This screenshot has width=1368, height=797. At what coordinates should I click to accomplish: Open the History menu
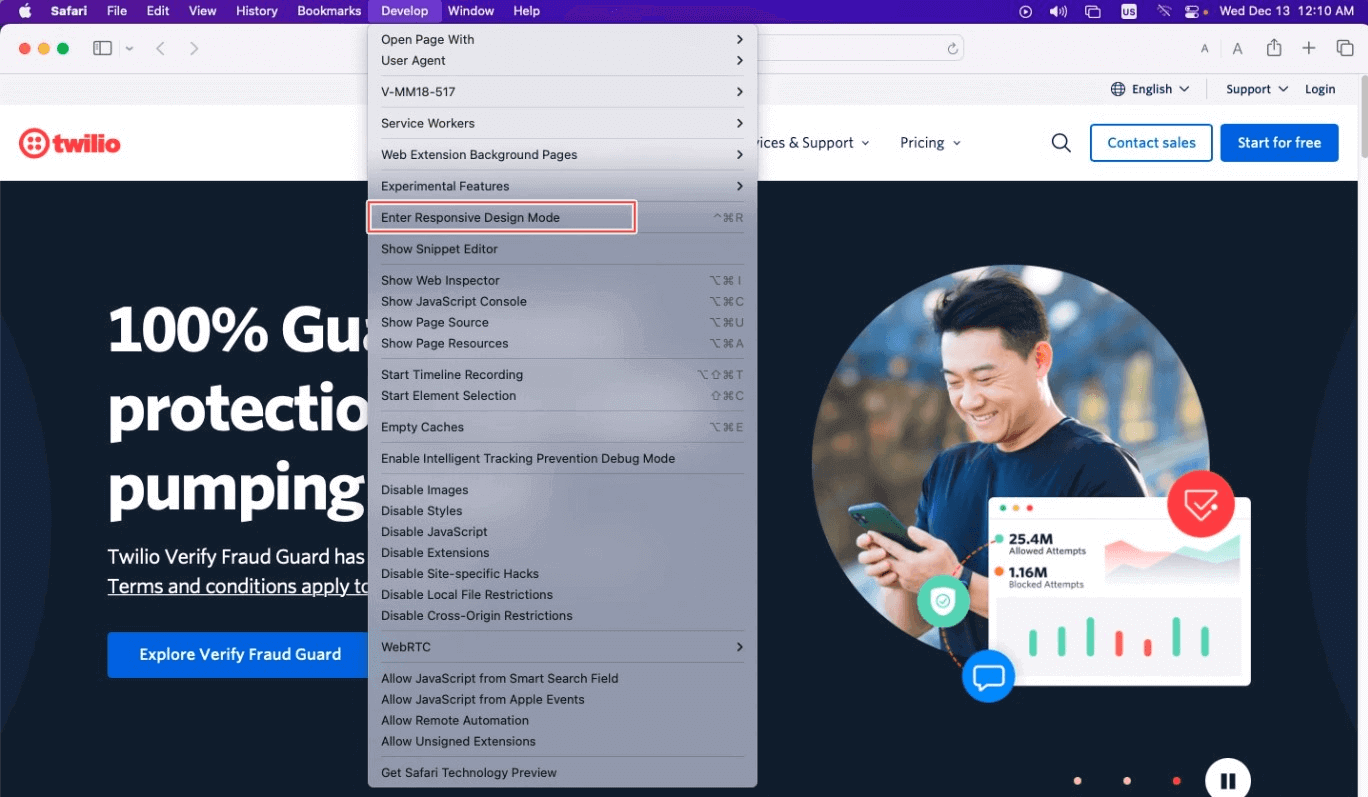(x=257, y=11)
